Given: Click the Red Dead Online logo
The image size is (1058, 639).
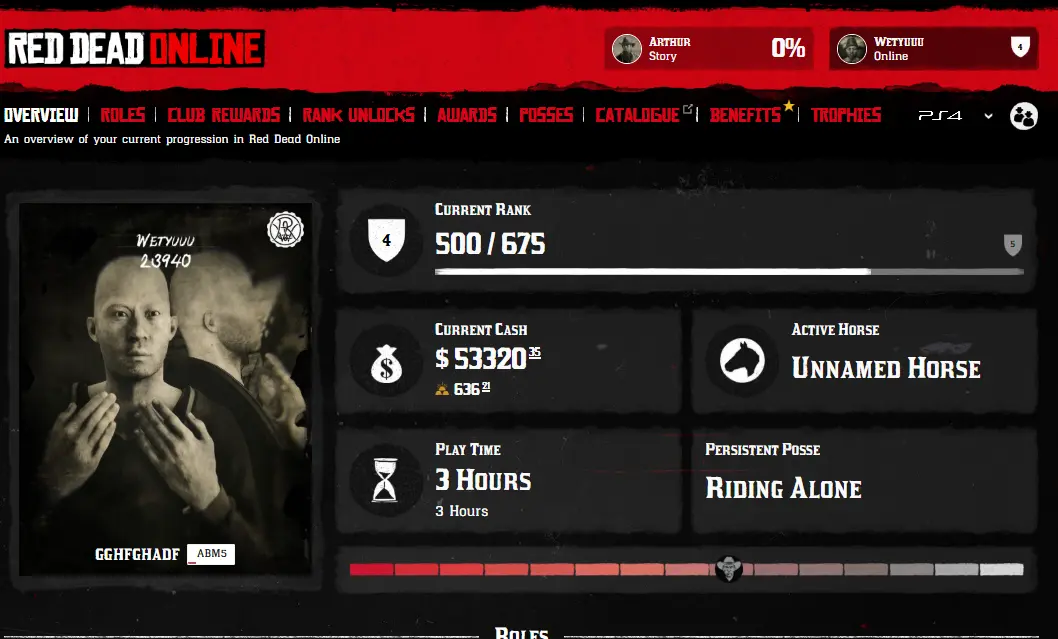Looking at the screenshot, I should [135, 49].
